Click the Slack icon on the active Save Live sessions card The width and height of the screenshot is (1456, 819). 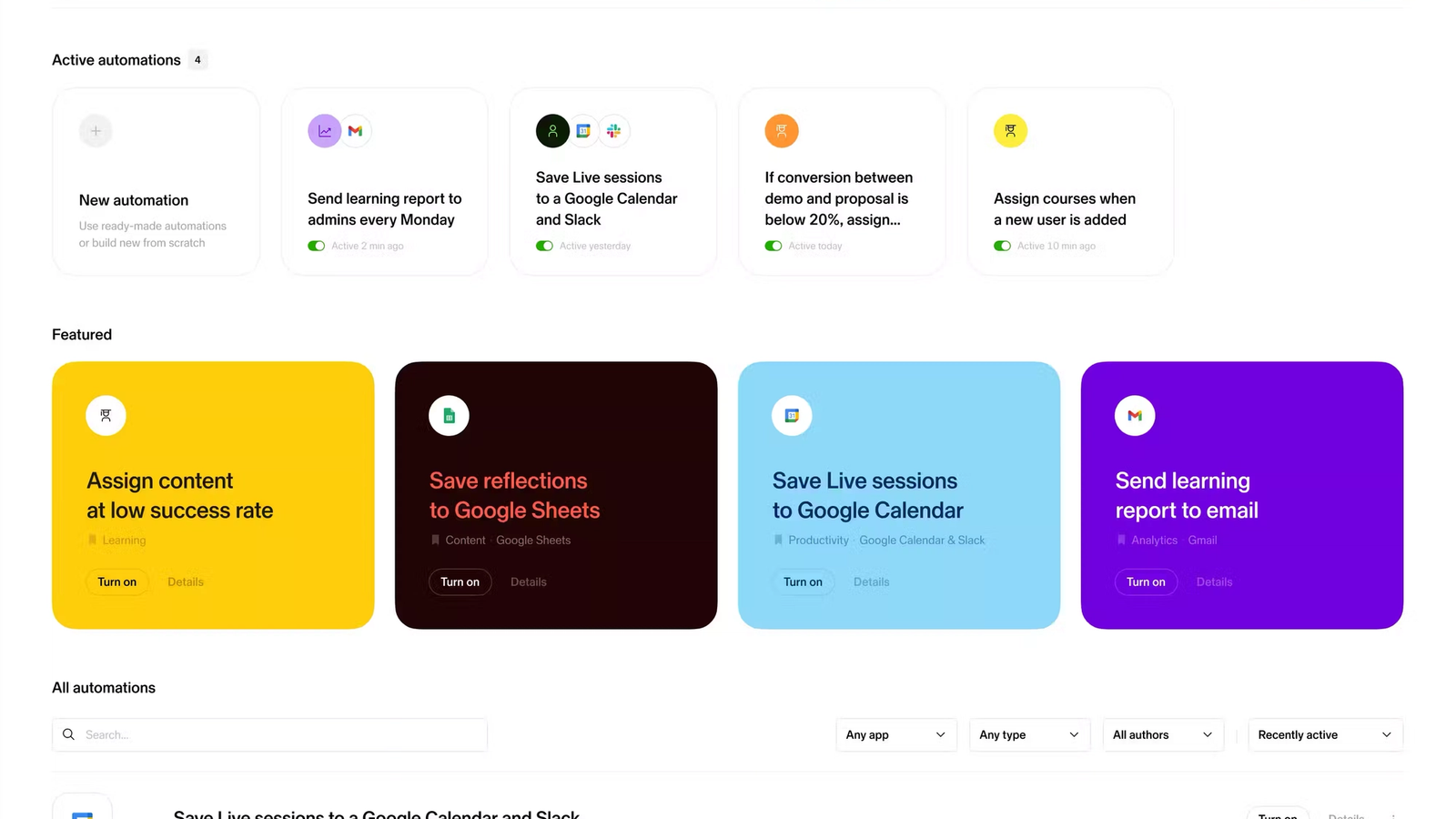[614, 131]
